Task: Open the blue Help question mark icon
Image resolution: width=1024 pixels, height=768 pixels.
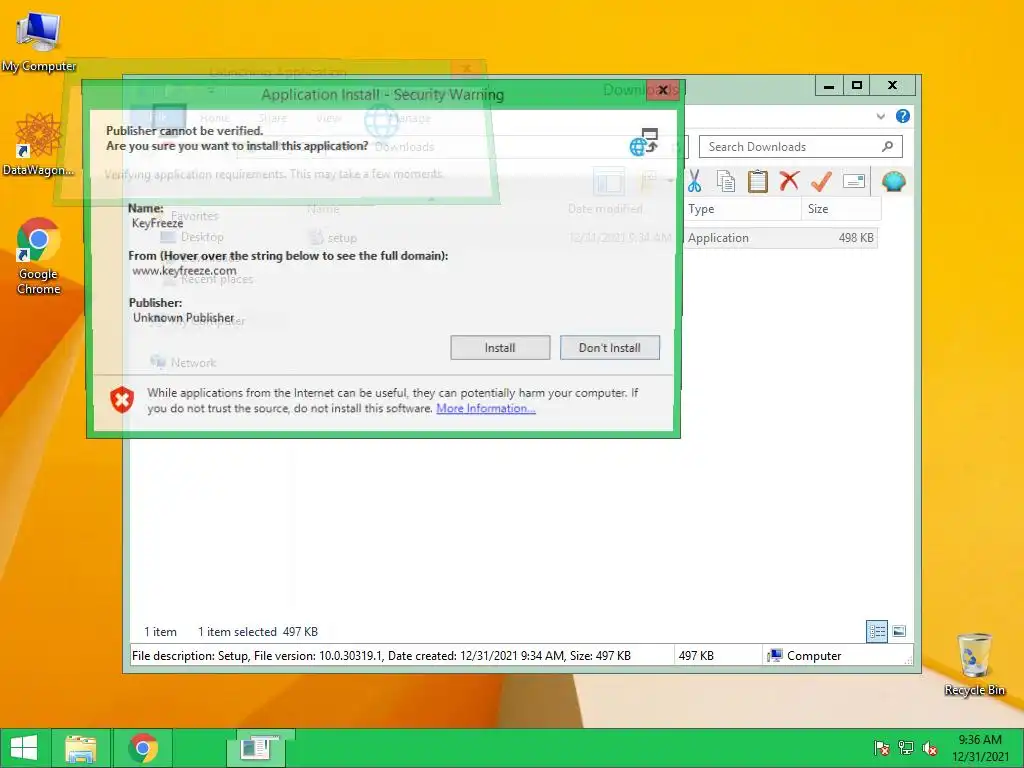Action: click(x=903, y=116)
